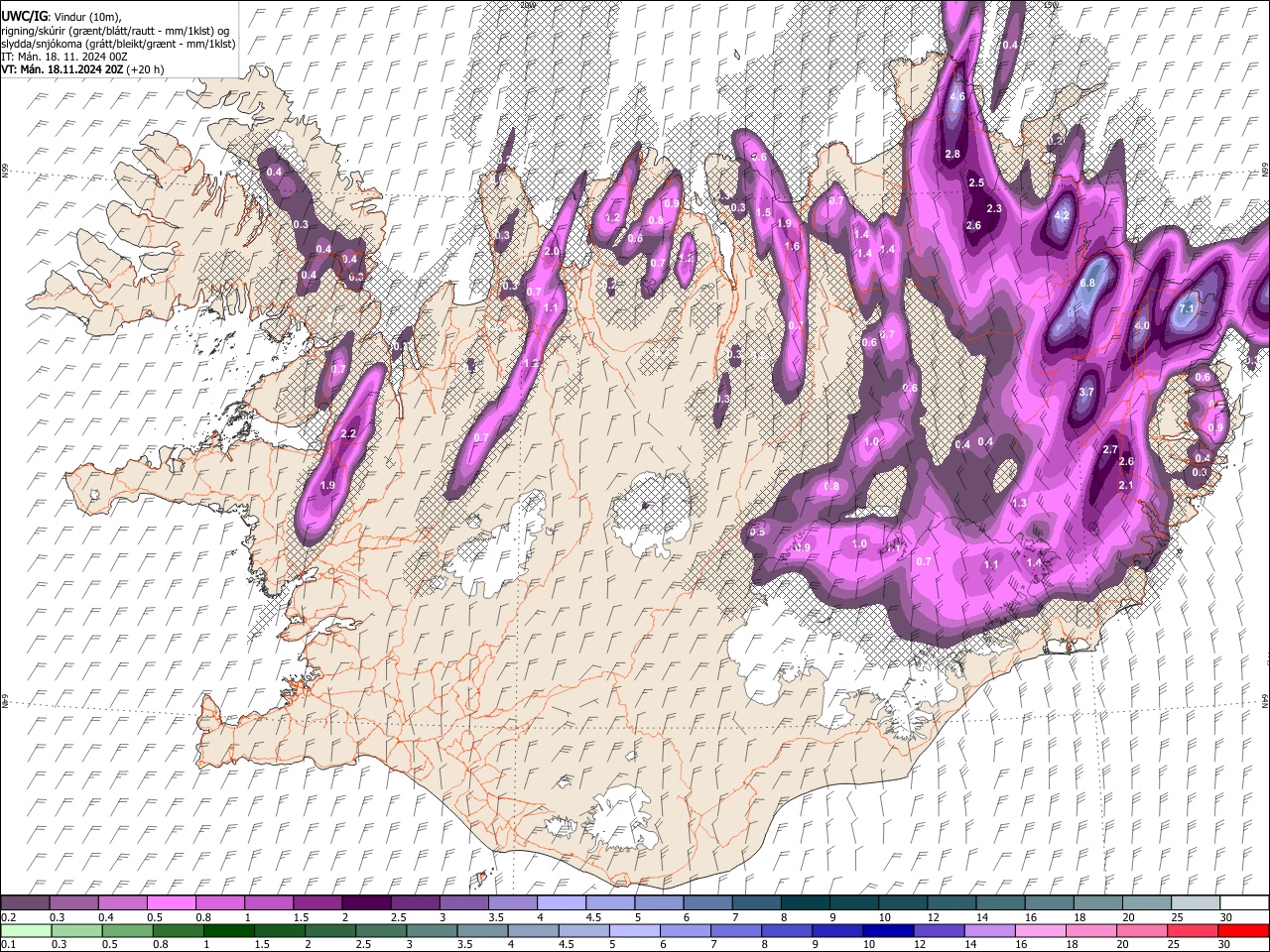Pick the pale green swatch between 0.1 and 0.3, lower scale
The width and height of the screenshot is (1270, 952).
(26, 930)
